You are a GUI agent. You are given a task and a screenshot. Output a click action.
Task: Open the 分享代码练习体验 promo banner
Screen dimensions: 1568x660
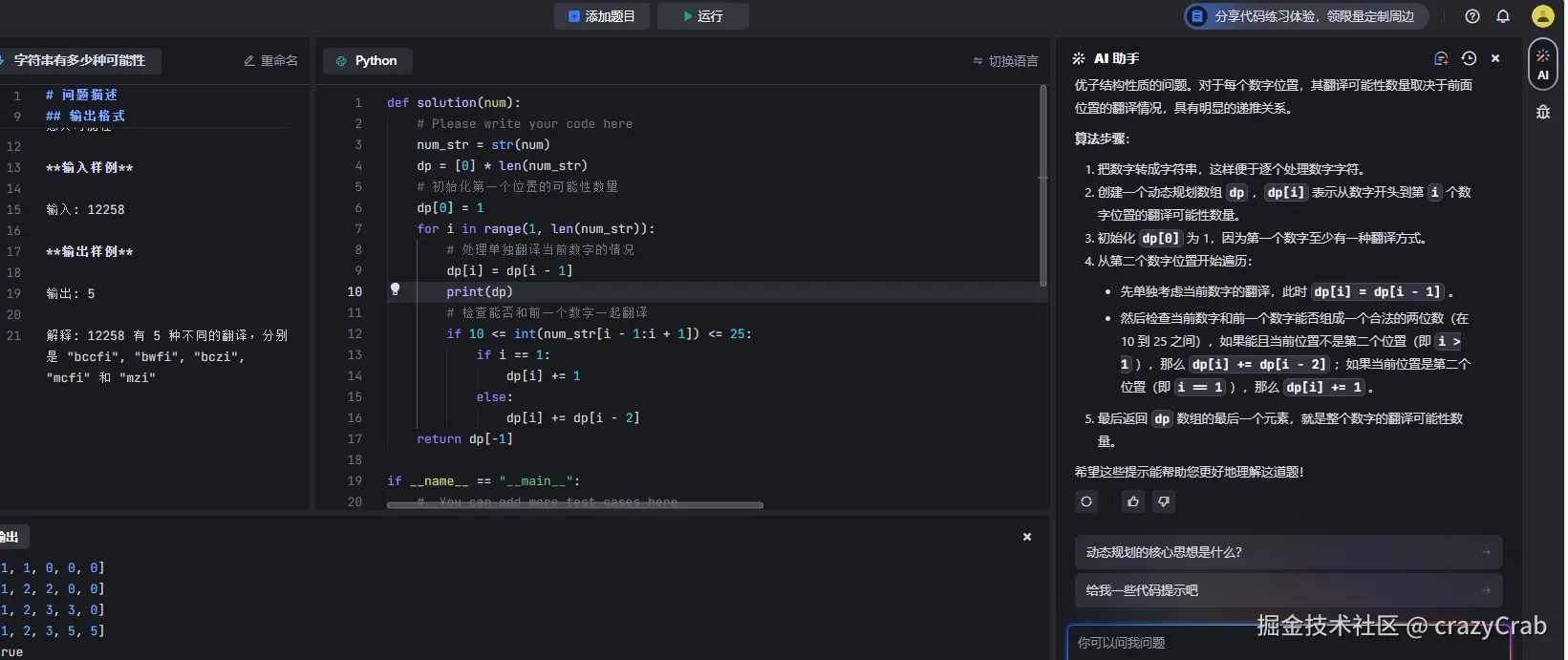1306,16
